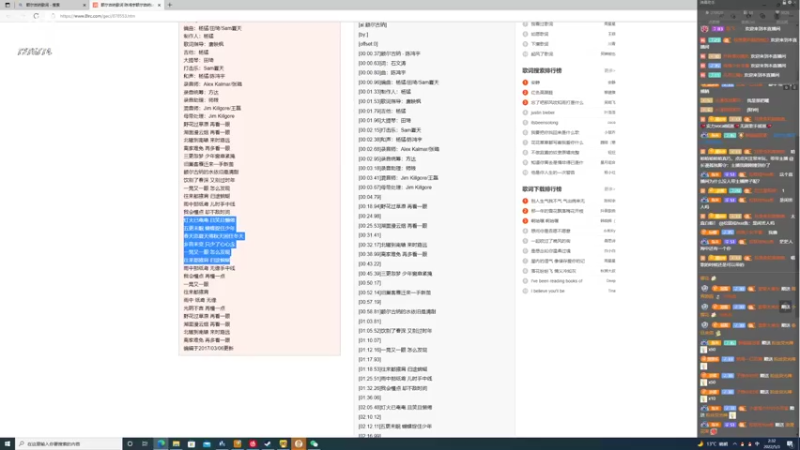The height and width of the screenshot is (450, 800).
Task: Go forward with the browser forward arrow
Action: click(22, 16)
